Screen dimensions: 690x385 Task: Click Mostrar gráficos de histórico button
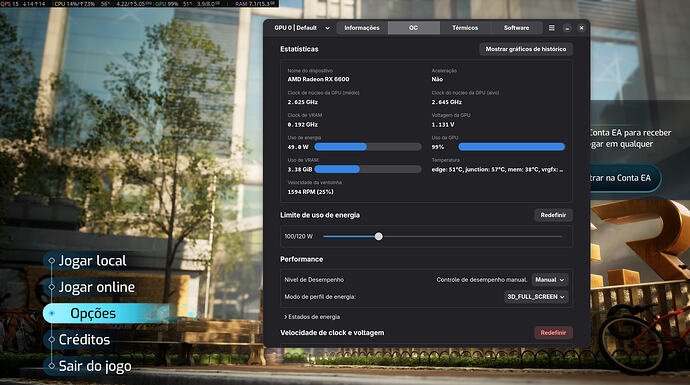pyautogui.click(x=526, y=49)
